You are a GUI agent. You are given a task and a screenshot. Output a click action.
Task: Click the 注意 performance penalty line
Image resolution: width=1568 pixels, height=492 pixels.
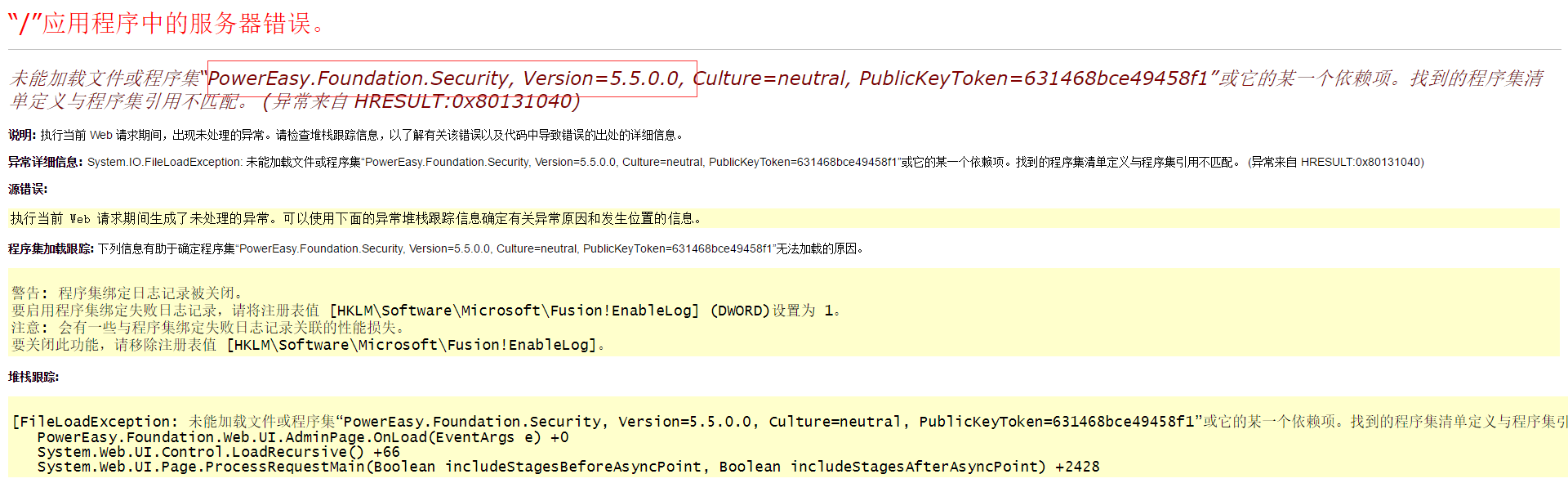208,328
